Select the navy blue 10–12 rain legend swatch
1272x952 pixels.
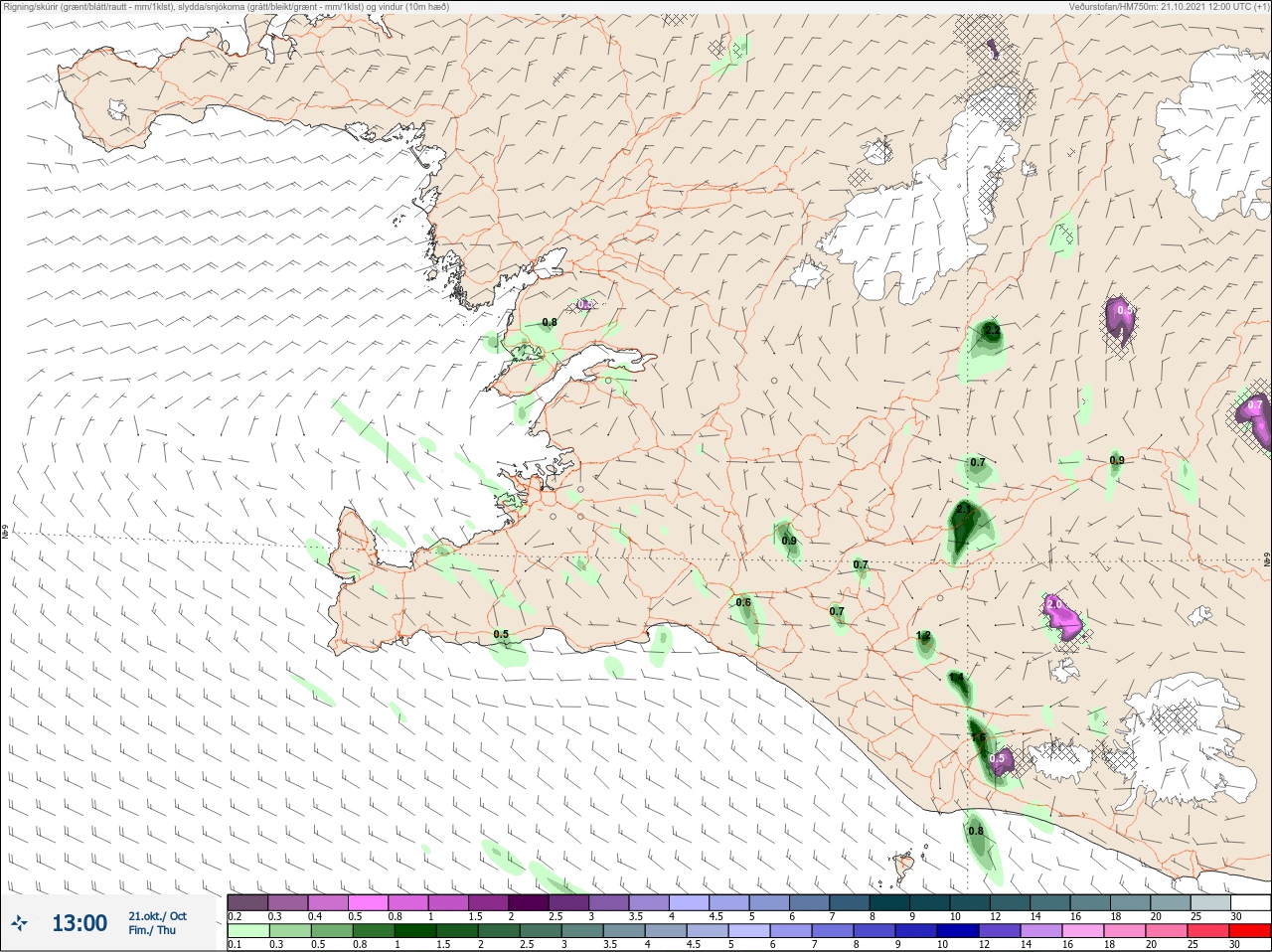click(x=958, y=931)
